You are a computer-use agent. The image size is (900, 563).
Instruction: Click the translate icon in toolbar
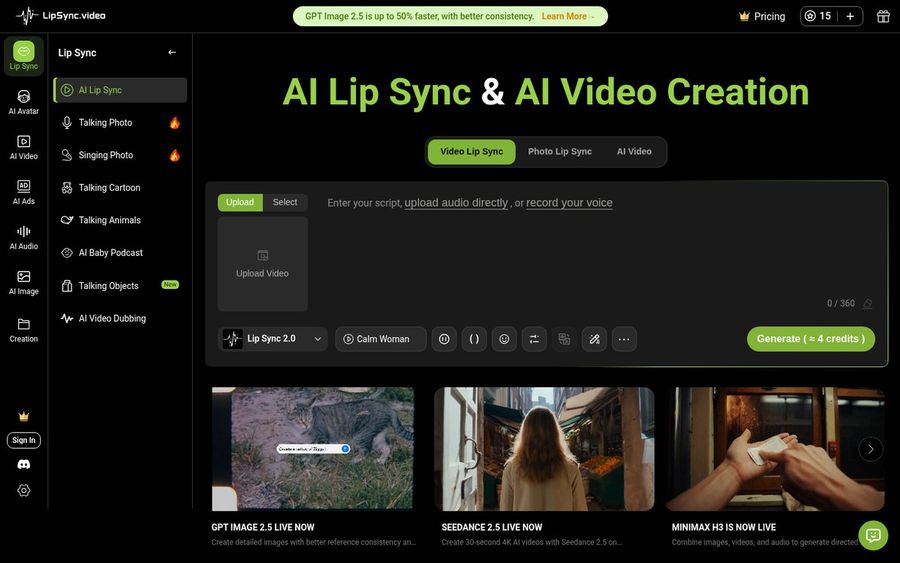564,339
